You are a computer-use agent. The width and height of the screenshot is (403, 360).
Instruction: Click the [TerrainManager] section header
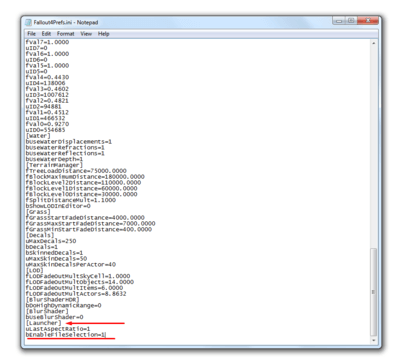point(54,165)
